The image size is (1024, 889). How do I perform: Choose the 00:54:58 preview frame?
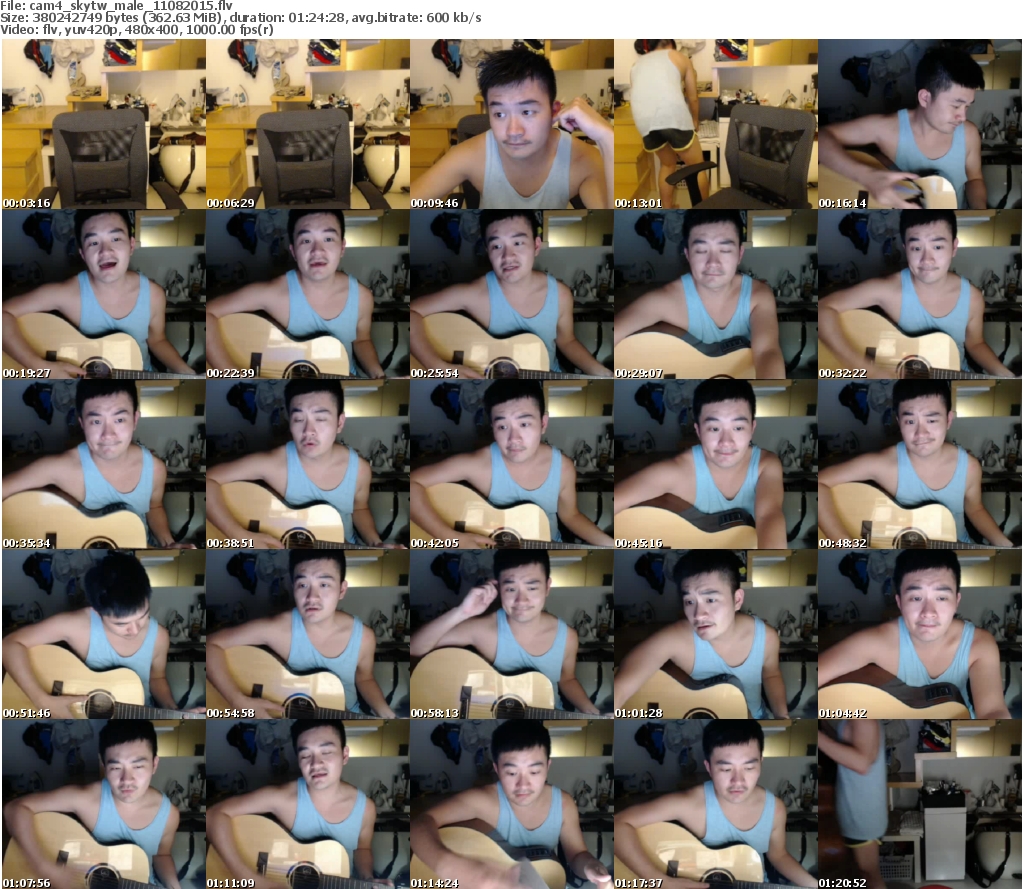tap(308, 634)
